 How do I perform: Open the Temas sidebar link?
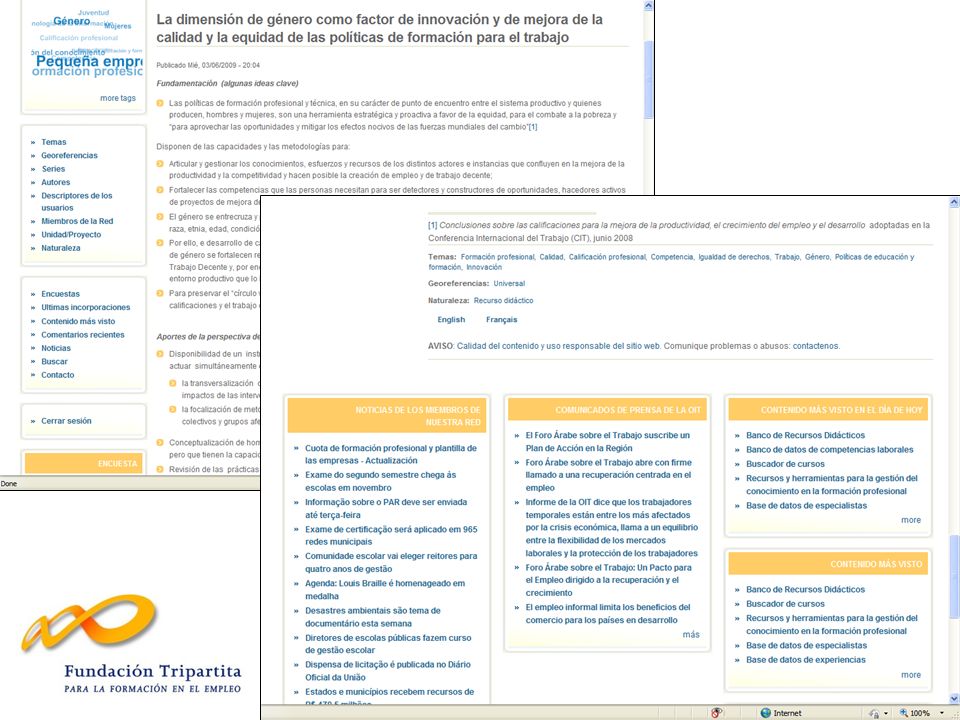click(x=54, y=142)
